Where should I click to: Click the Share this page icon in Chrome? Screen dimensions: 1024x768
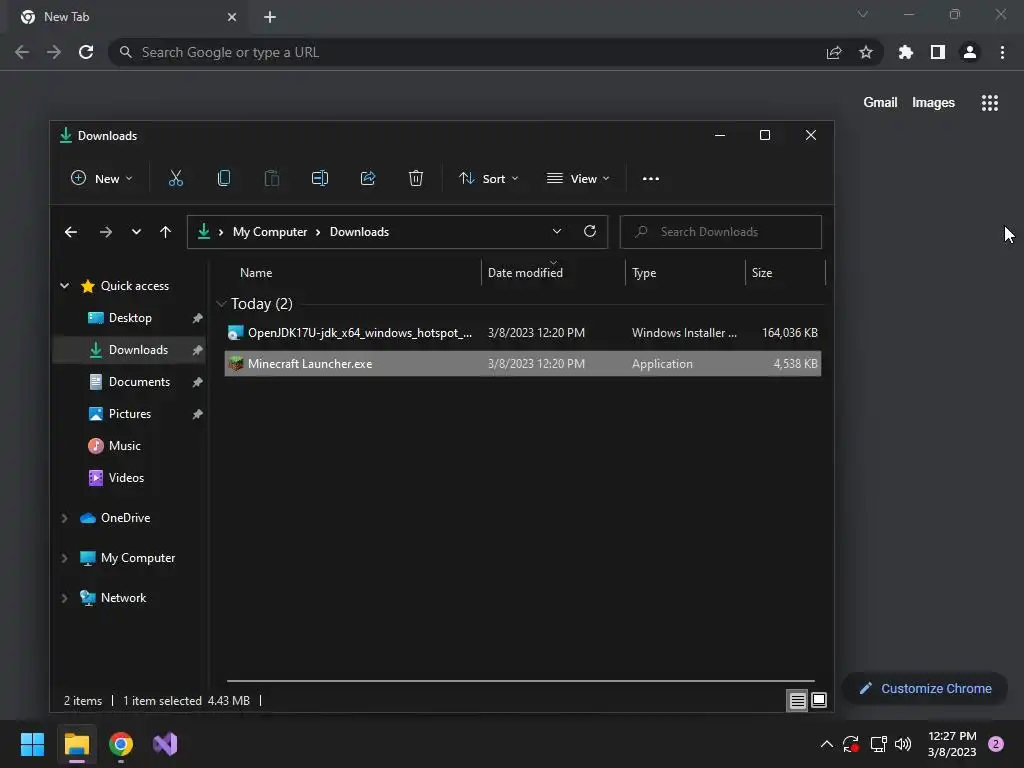click(x=834, y=52)
